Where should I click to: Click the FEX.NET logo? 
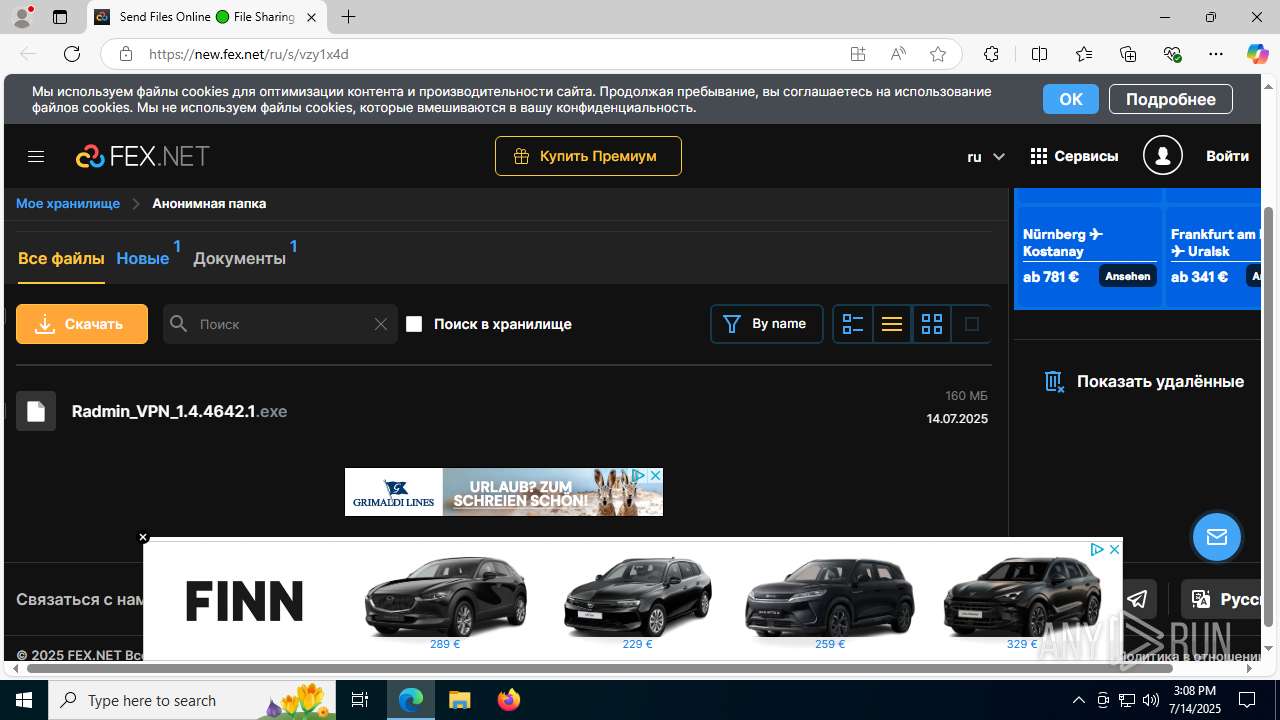tap(143, 156)
